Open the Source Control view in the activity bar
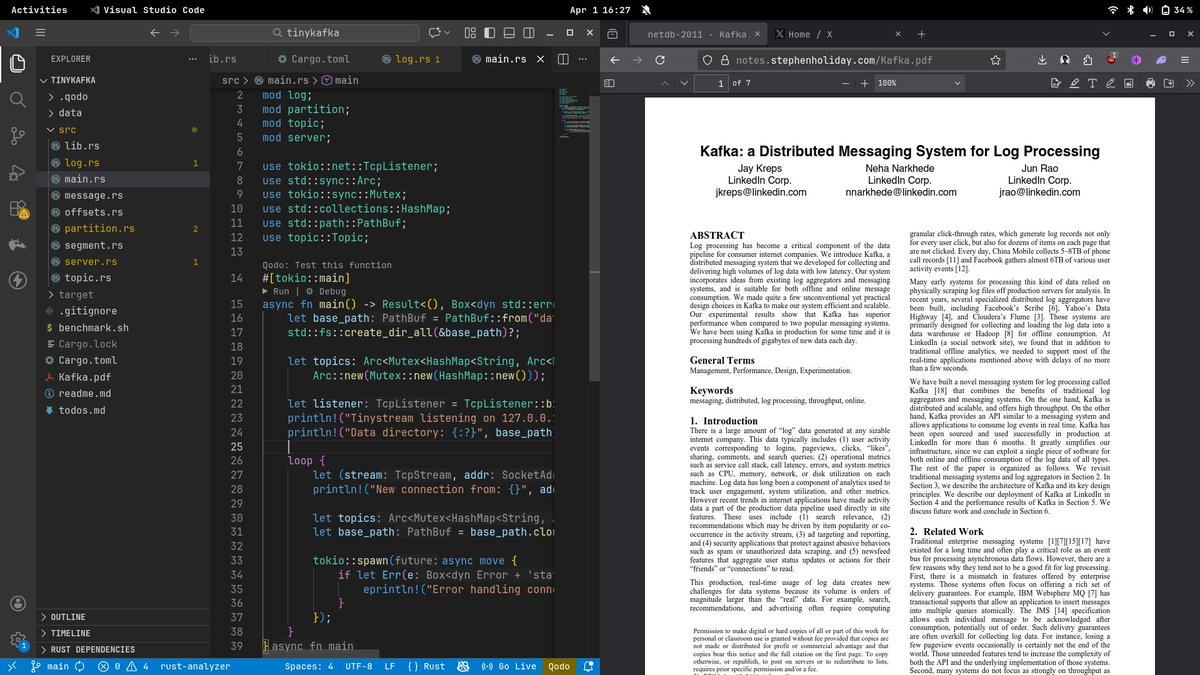Image resolution: width=1200 pixels, height=675 pixels. click(x=17, y=137)
